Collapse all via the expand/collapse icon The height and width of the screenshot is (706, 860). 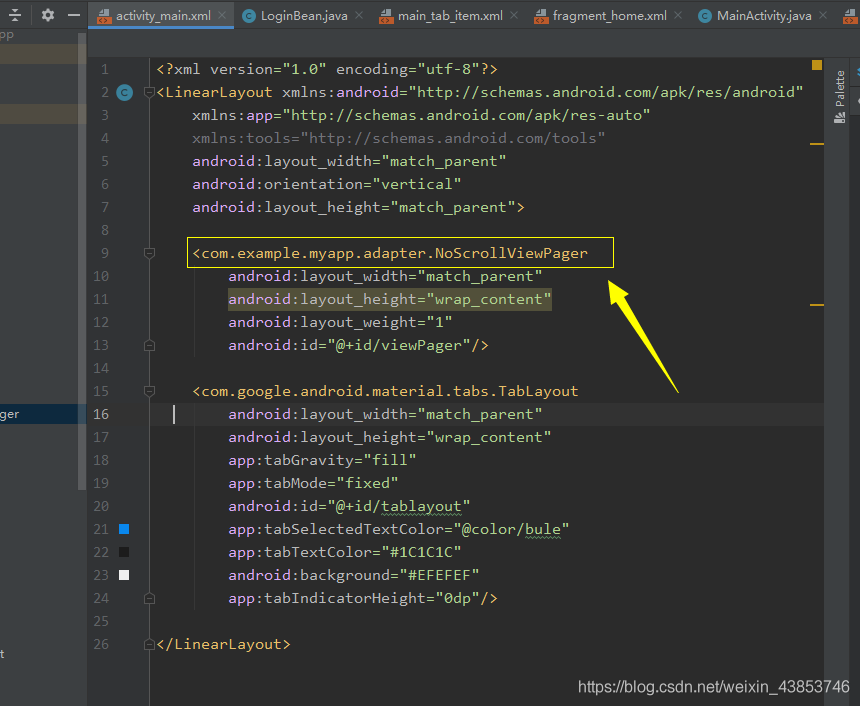coord(15,15)
